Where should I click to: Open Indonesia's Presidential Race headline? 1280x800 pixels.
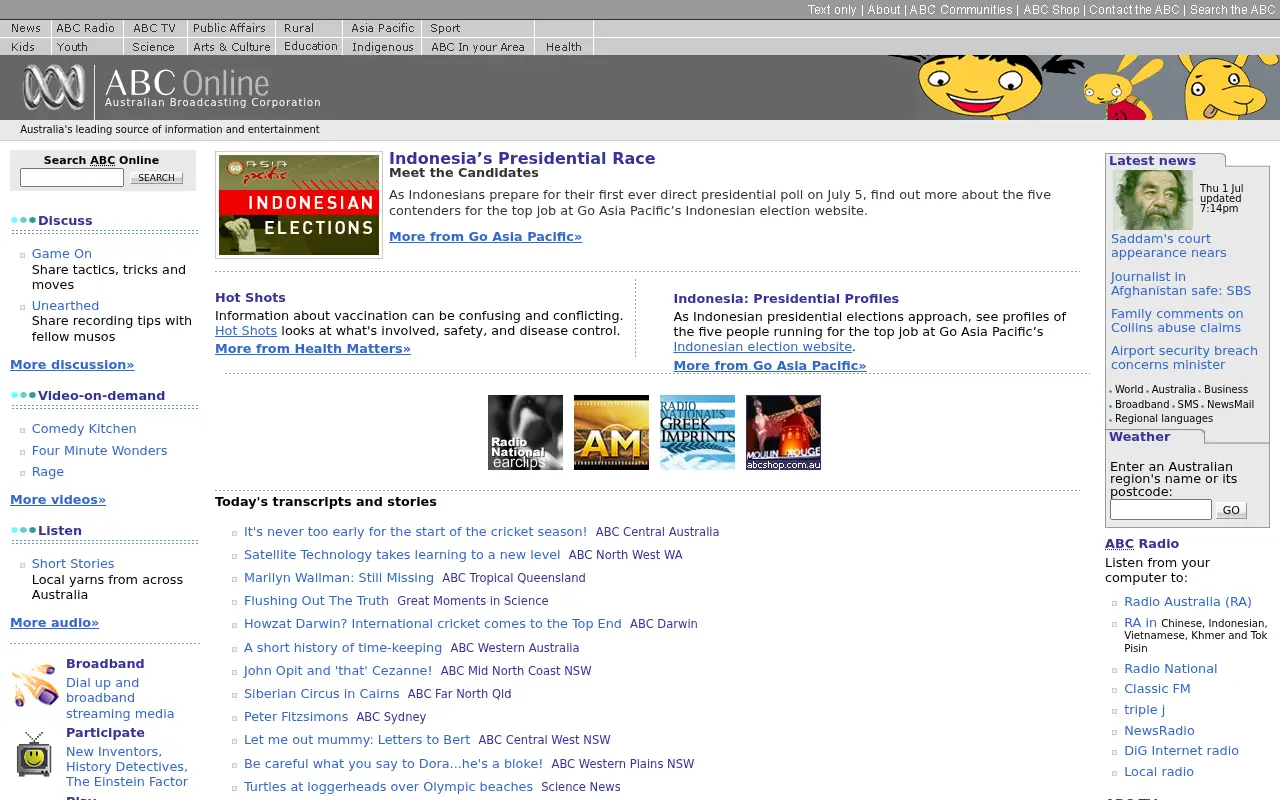[522, 158]
